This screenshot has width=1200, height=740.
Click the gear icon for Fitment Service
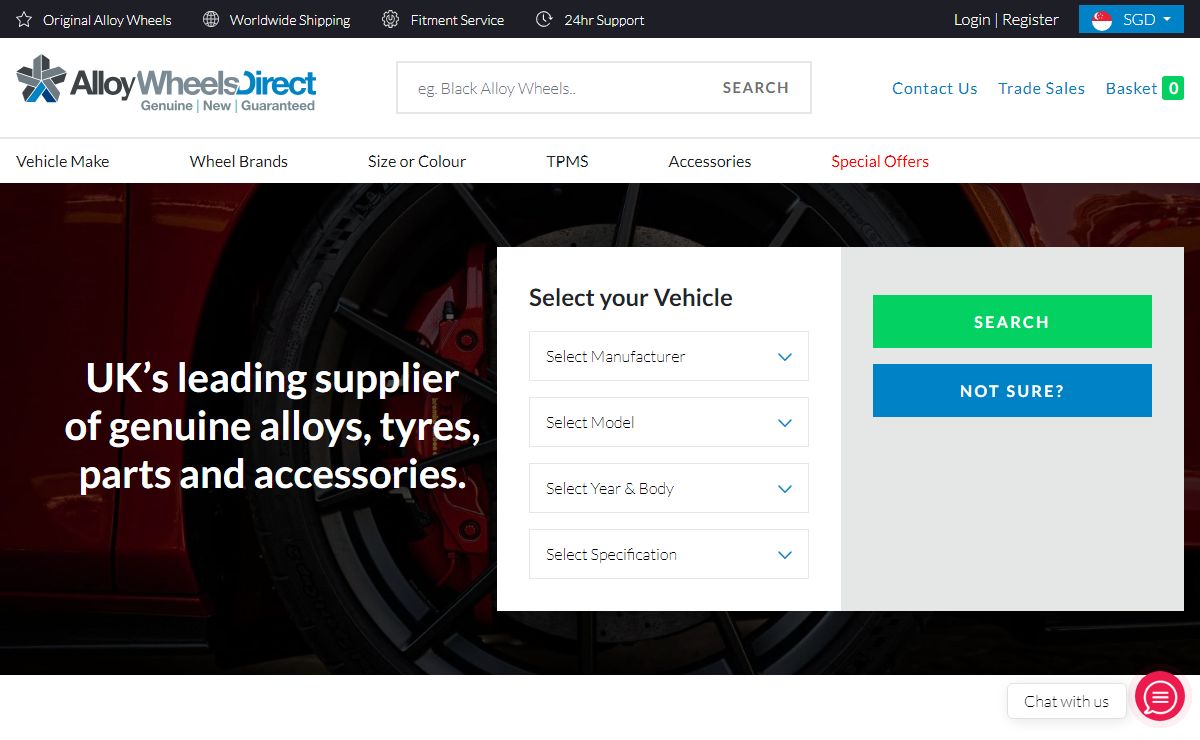(391, 20)
